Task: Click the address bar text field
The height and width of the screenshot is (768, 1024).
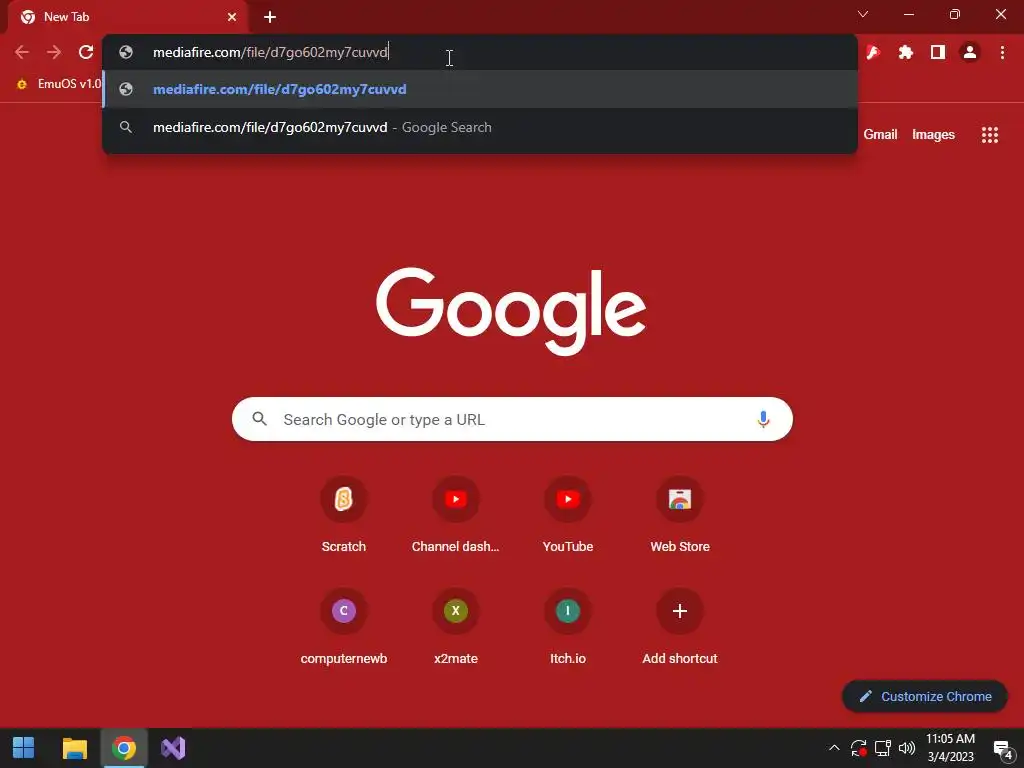Action: tap(479, 52)
